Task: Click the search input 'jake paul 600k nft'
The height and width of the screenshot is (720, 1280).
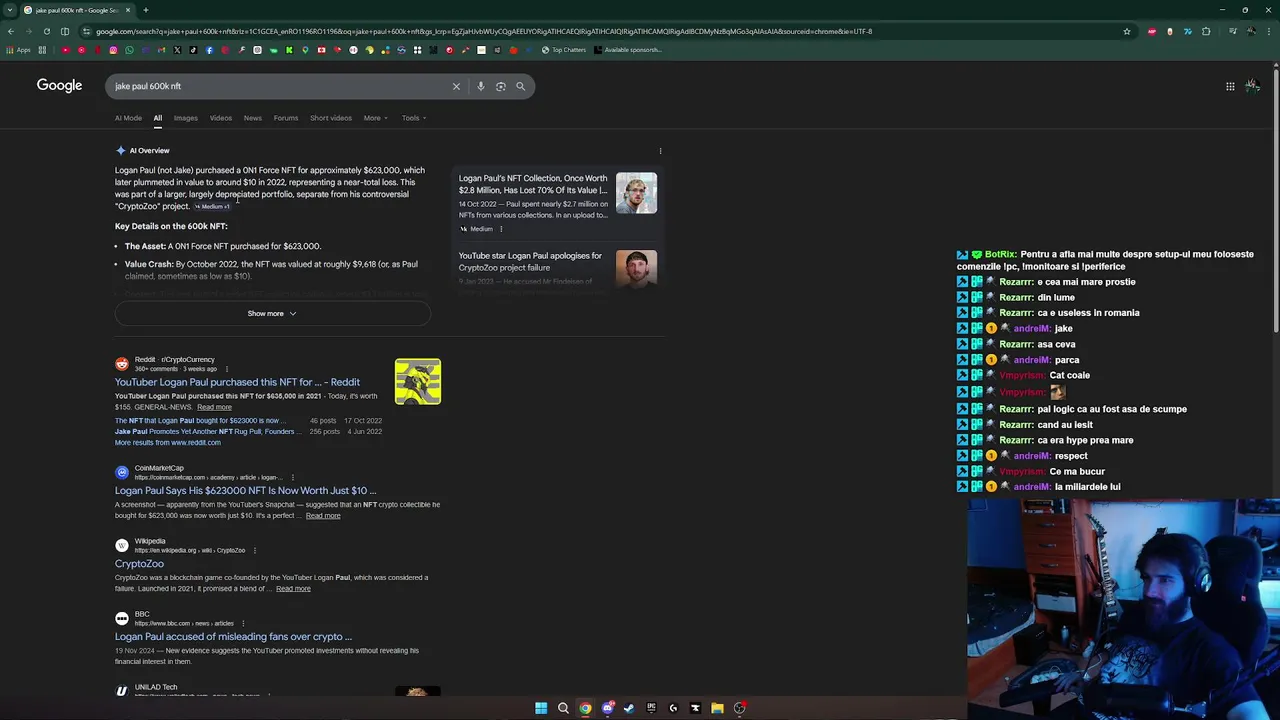Action: tap(280, 86)
